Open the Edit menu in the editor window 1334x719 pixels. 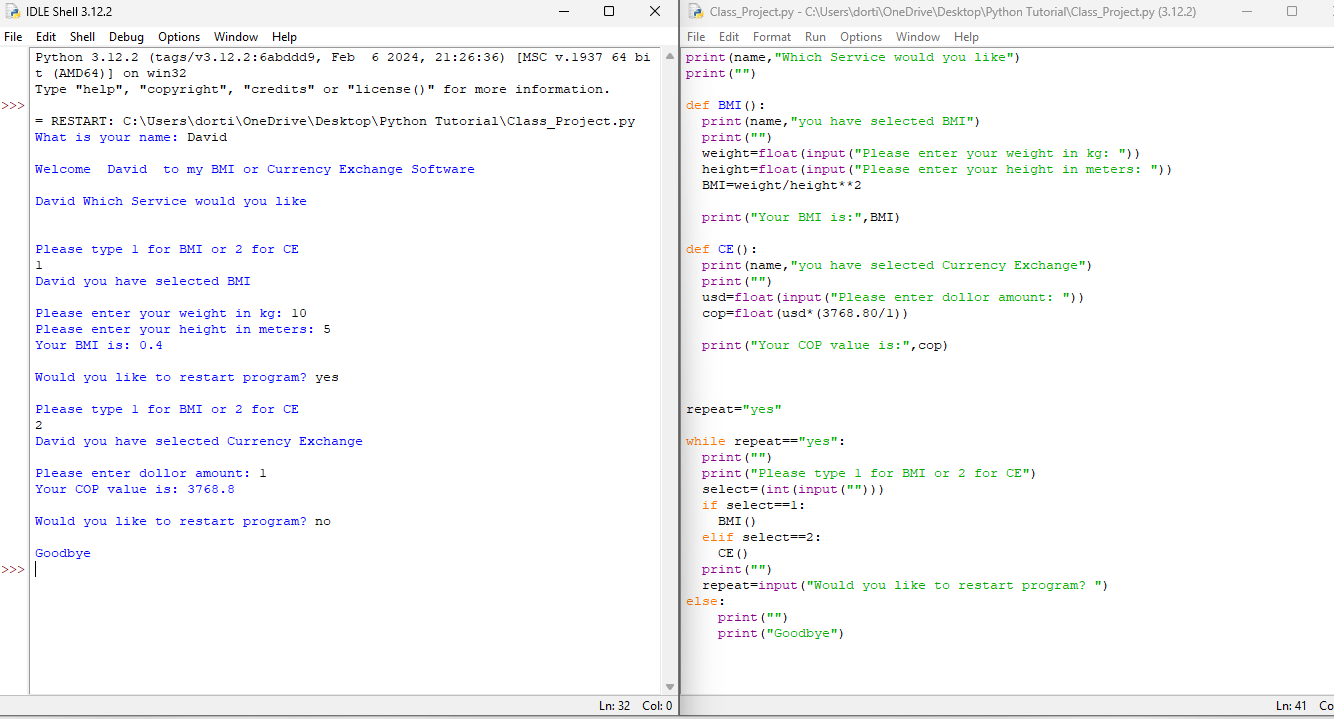point(729,37)
